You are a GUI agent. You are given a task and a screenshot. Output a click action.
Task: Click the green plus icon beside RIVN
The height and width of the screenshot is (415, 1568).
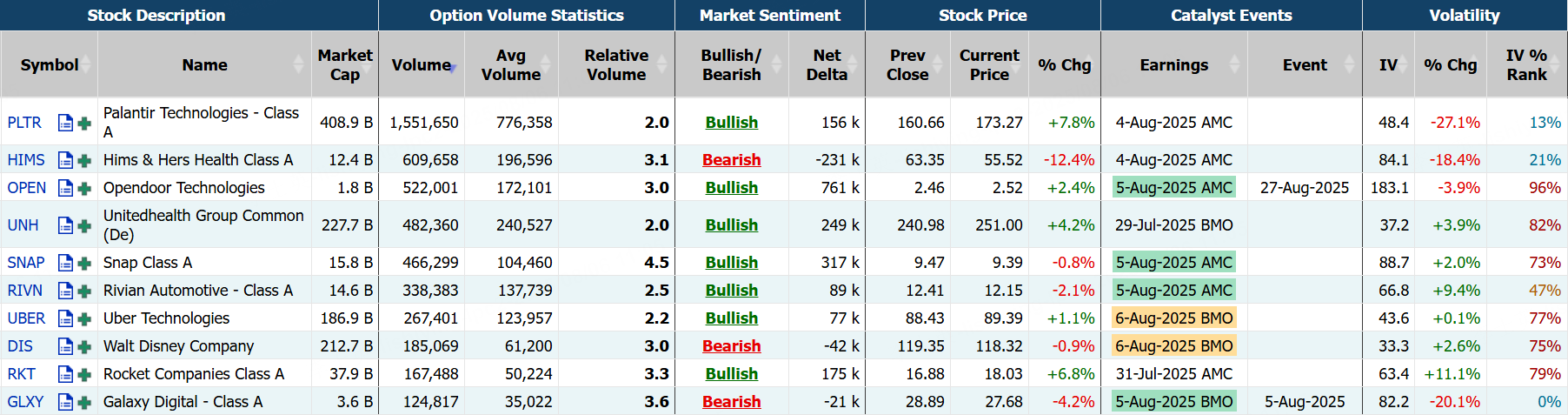84,291
